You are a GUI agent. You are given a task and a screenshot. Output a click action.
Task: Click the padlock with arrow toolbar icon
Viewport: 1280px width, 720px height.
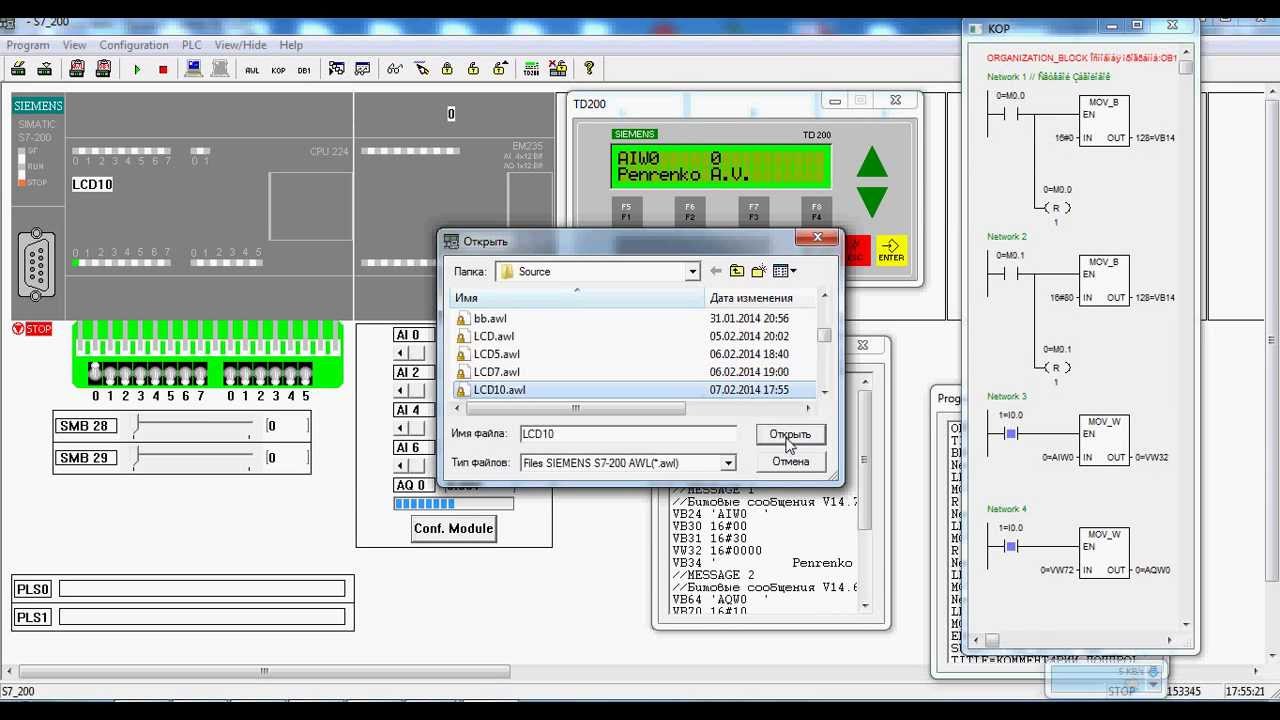click(499, 69)
